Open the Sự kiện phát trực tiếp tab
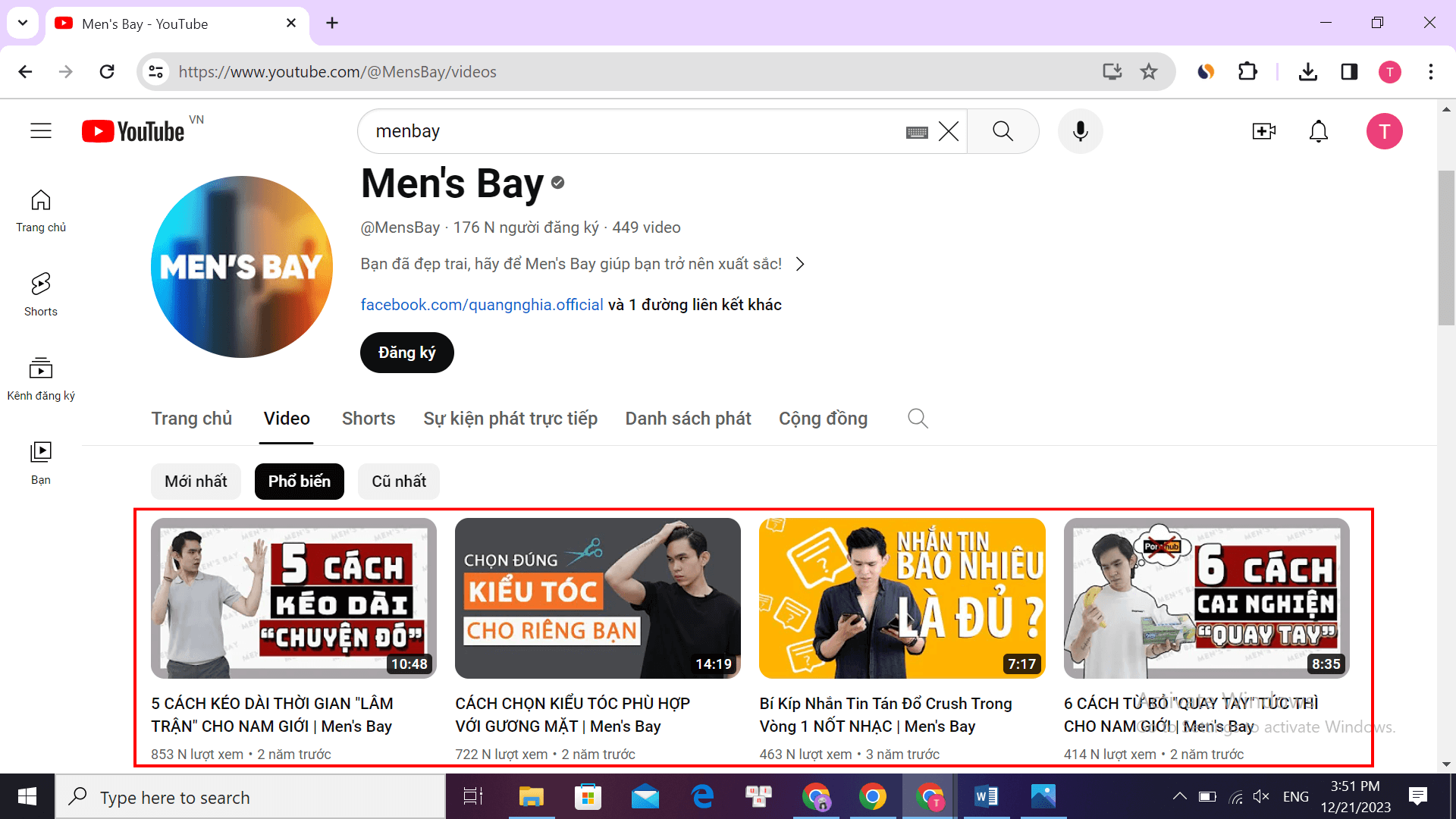Screen dimensions: 1456x819 (510, 419)
